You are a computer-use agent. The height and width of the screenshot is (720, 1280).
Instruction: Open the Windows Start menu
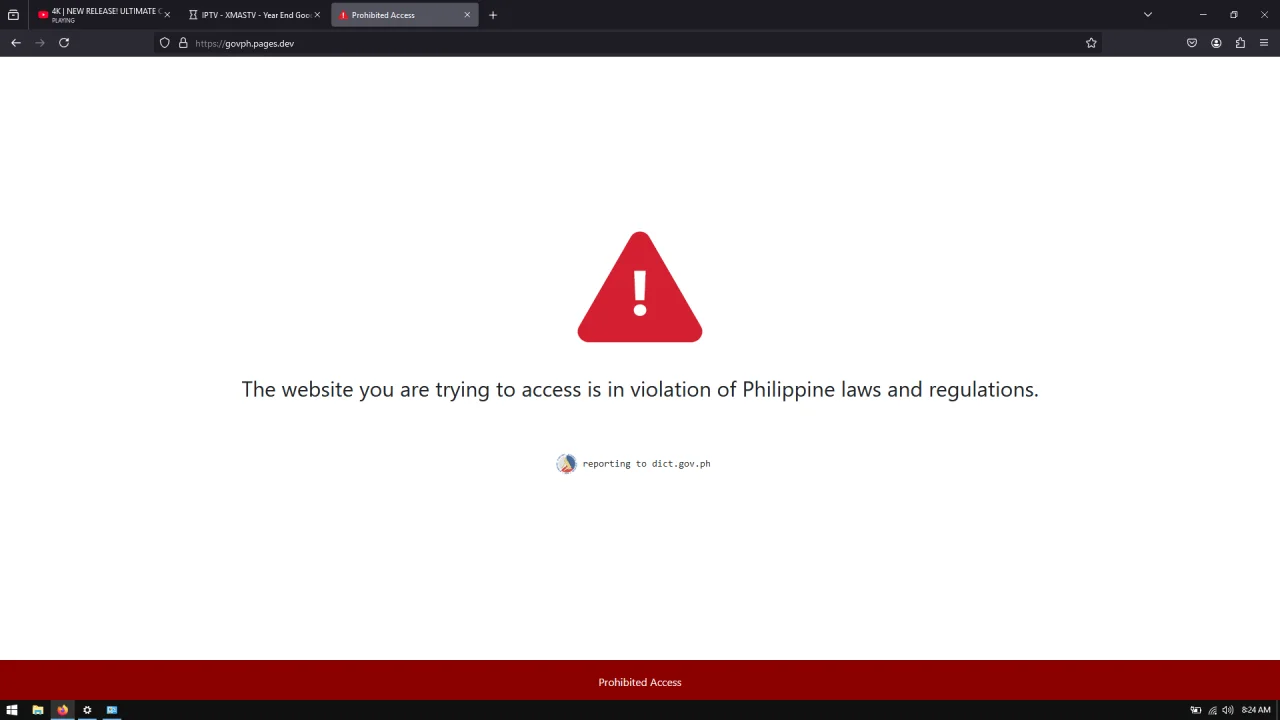(12, 710)
